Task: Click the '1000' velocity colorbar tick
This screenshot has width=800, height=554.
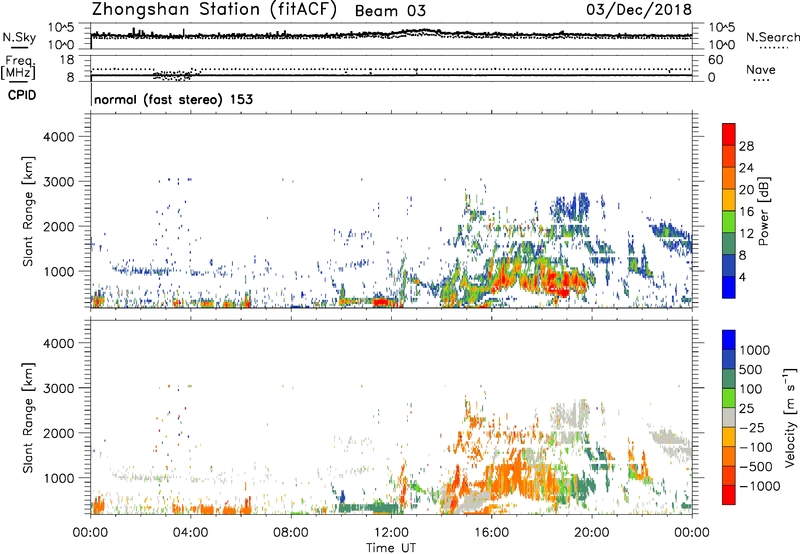Action: coord(755,350)
